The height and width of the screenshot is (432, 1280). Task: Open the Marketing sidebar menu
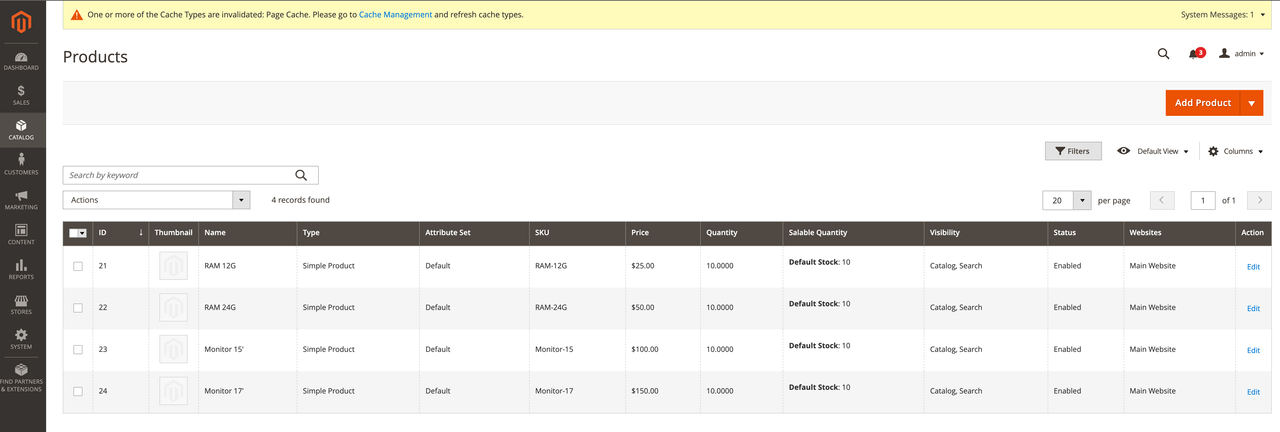click(x=22, y=200)
